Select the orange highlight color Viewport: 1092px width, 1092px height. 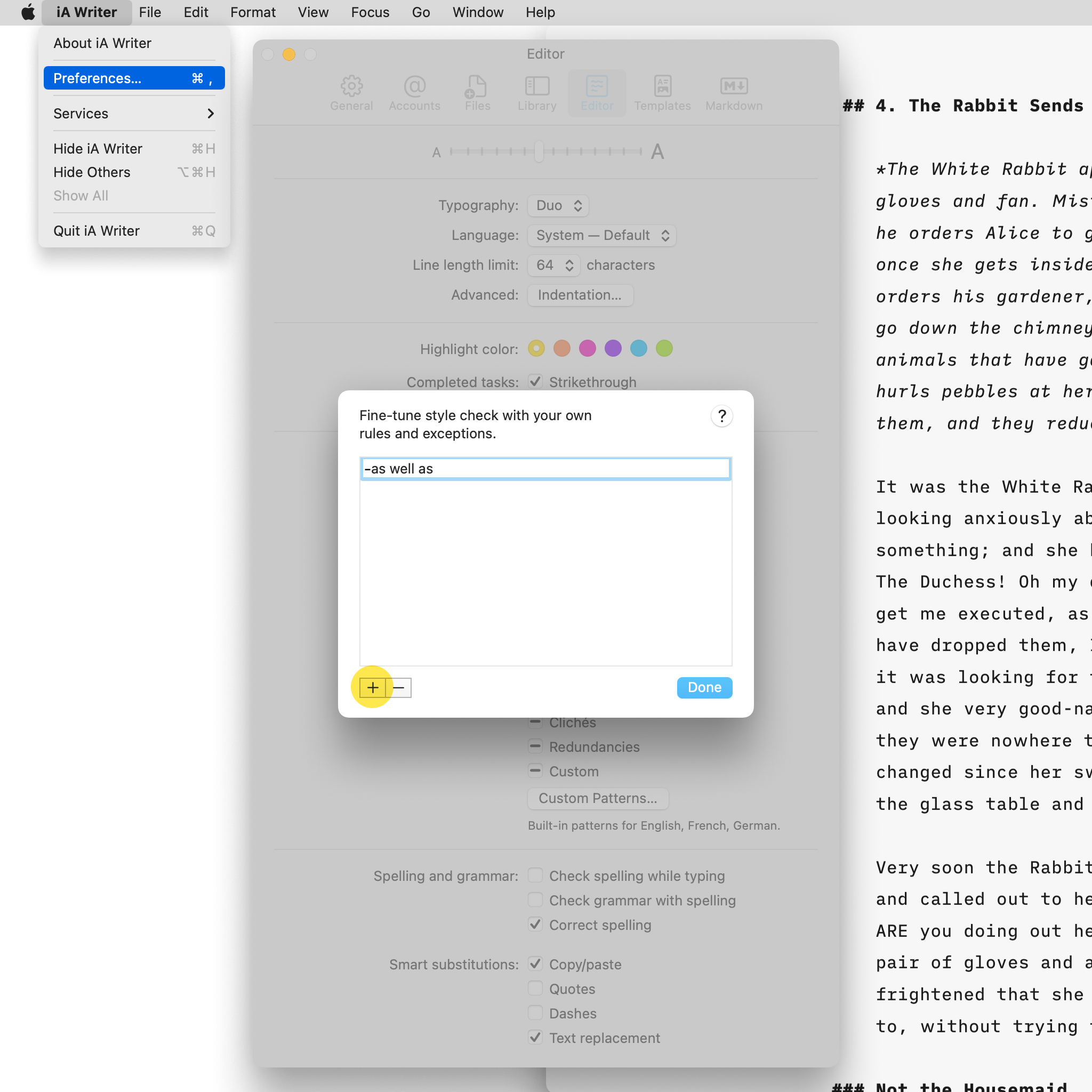(x=562, y=348)
